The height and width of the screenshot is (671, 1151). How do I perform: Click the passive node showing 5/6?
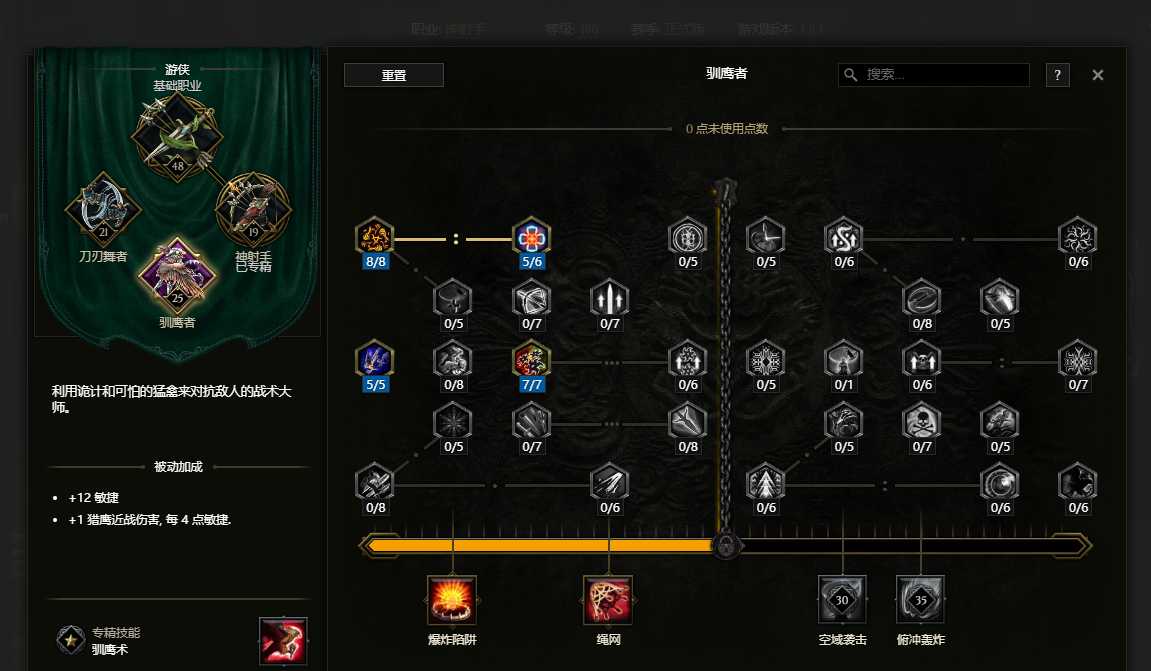[531, 237]
